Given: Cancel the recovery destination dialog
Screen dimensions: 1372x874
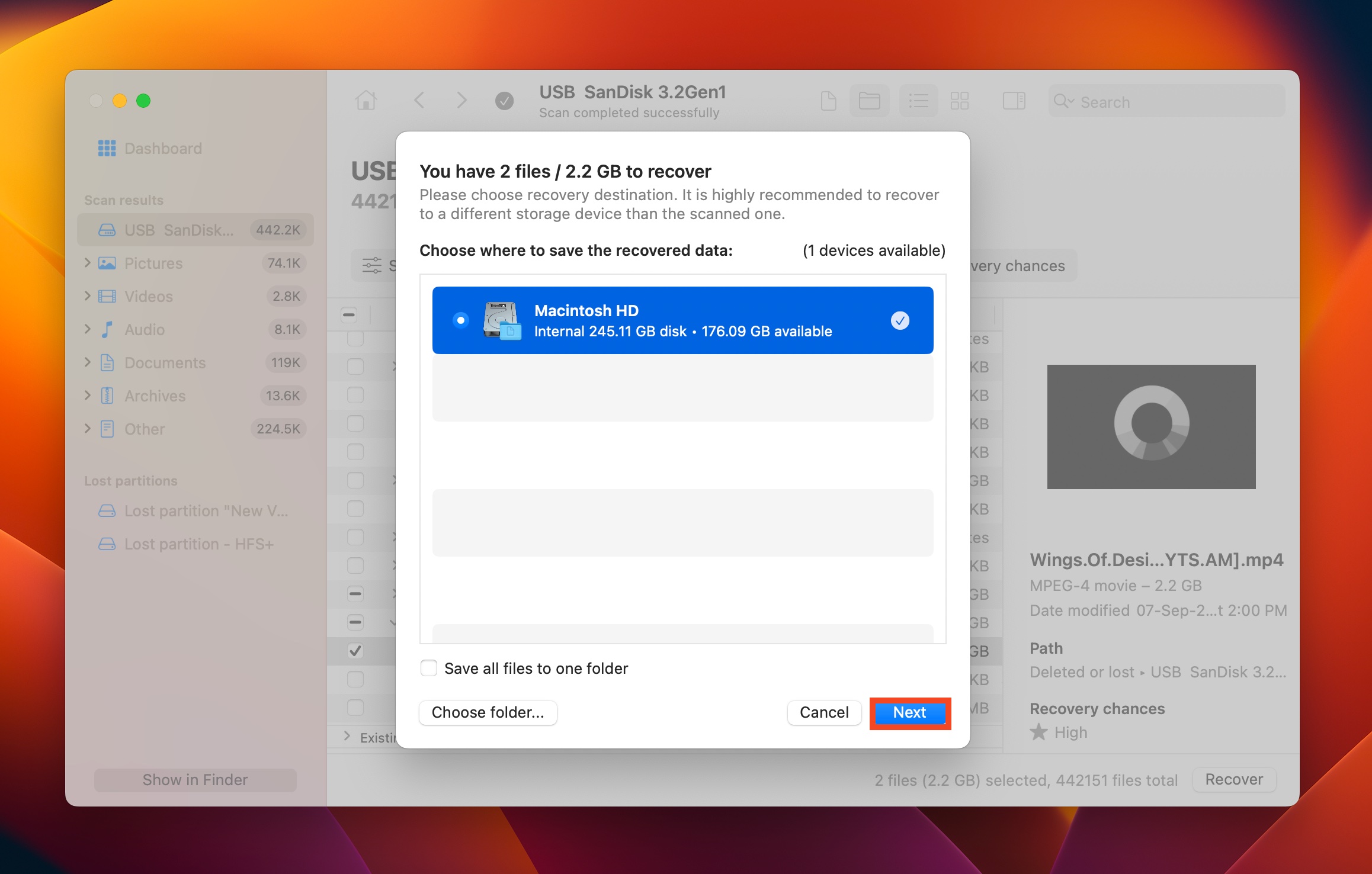Looking at the screenshot, I should 823,712.
